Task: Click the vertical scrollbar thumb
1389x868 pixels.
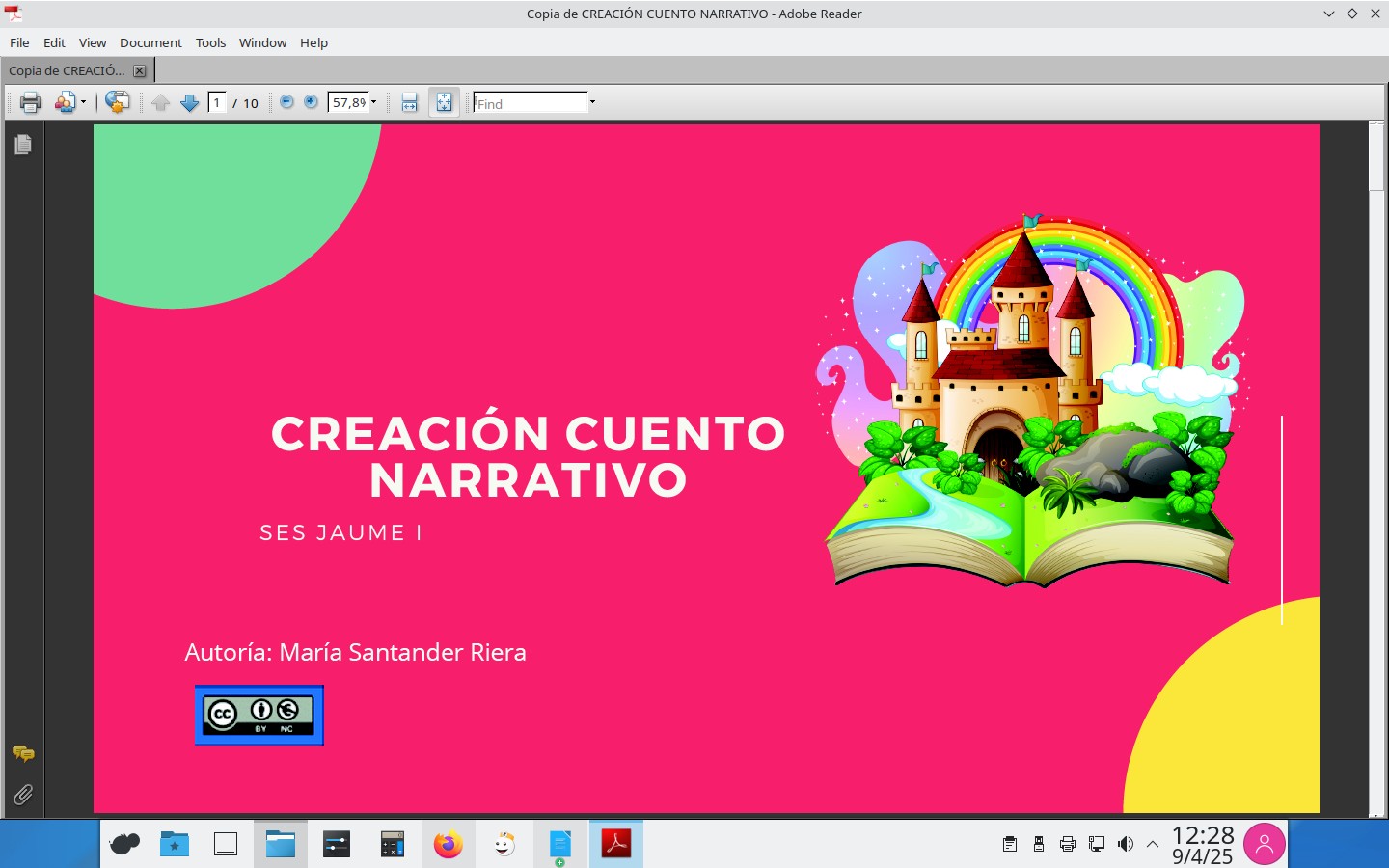Action: 1376,159
